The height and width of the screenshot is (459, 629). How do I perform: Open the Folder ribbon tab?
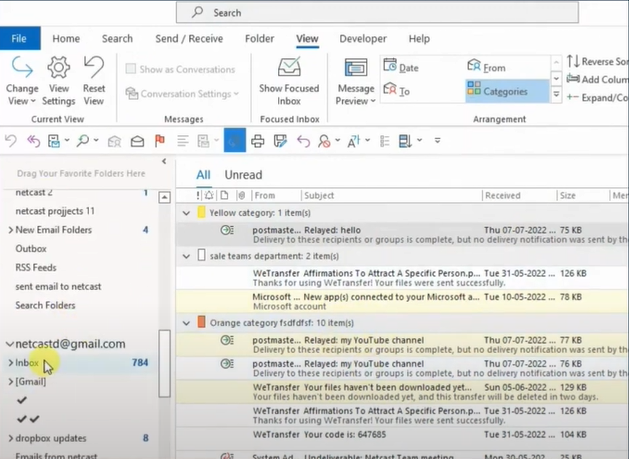260,39
